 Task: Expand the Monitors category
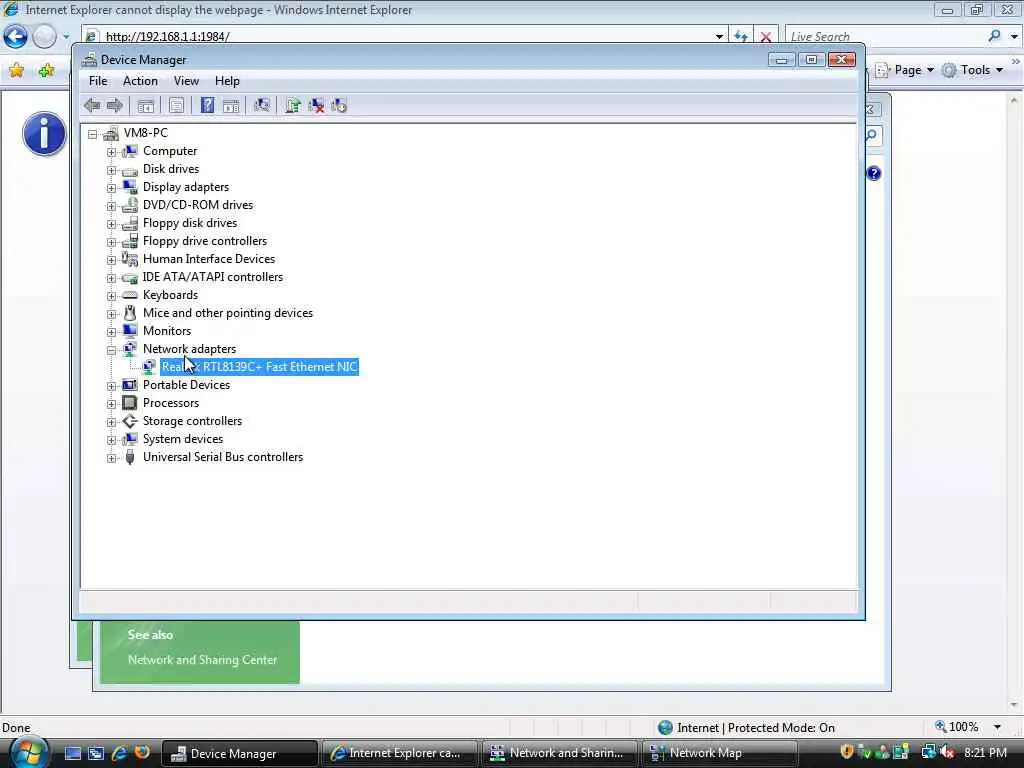(x=112, y=332)
